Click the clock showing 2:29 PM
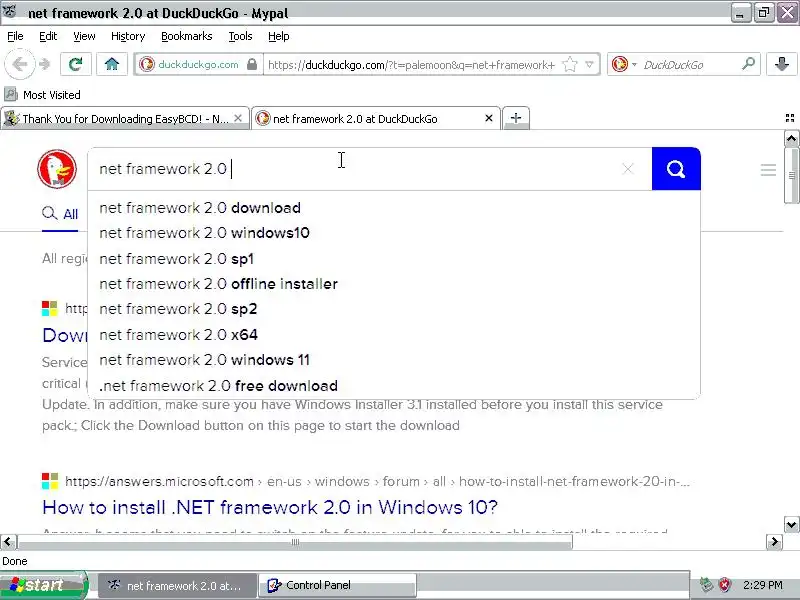The image size is (800, 600). pyautogui.click(x=763, y=585)
